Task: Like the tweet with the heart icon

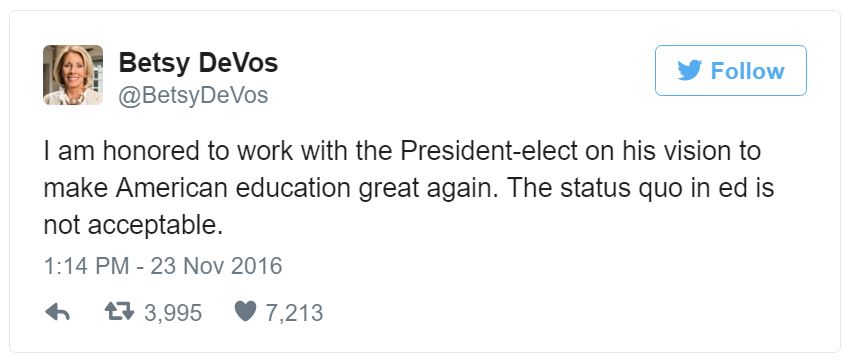Action: tap(245, 312)
